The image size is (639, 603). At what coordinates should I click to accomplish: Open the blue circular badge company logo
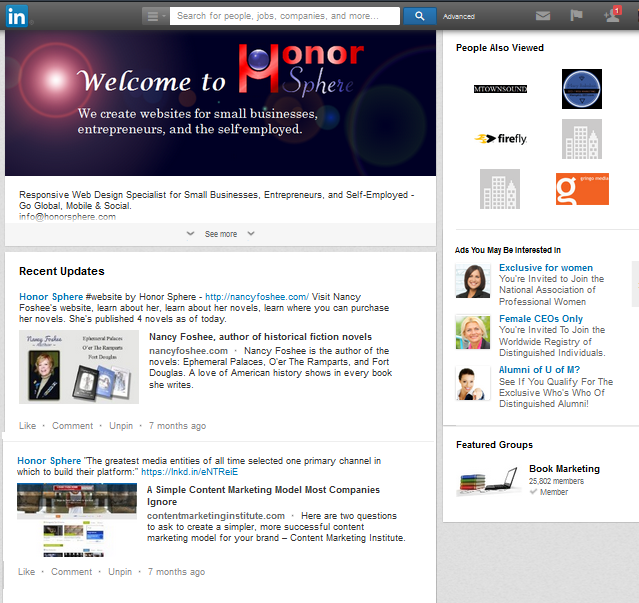(582, 89)
